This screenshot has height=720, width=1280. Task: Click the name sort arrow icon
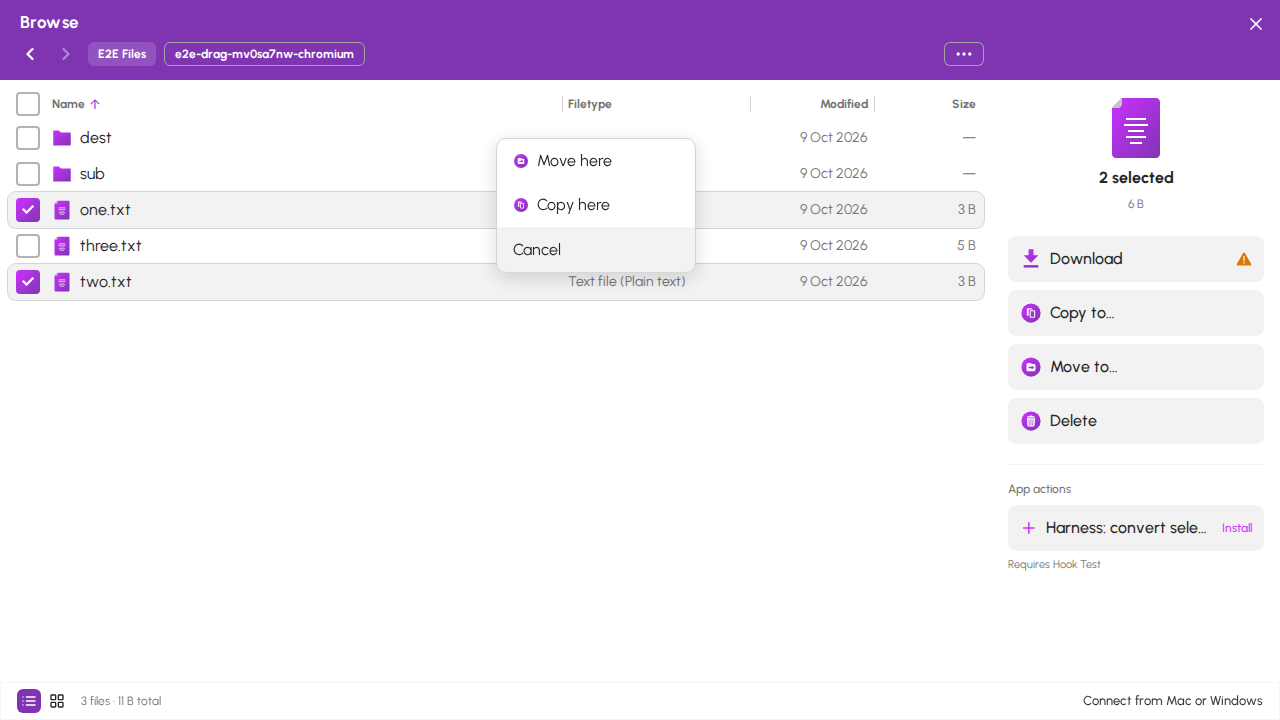tap(95, 104)
